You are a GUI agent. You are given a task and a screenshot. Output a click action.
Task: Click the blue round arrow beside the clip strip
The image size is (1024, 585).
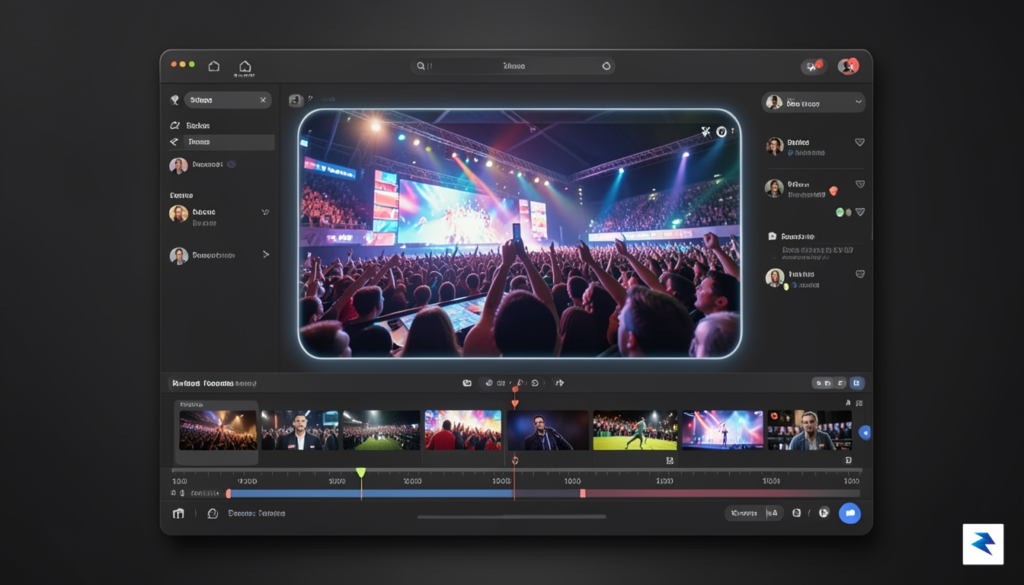(865, 432)
